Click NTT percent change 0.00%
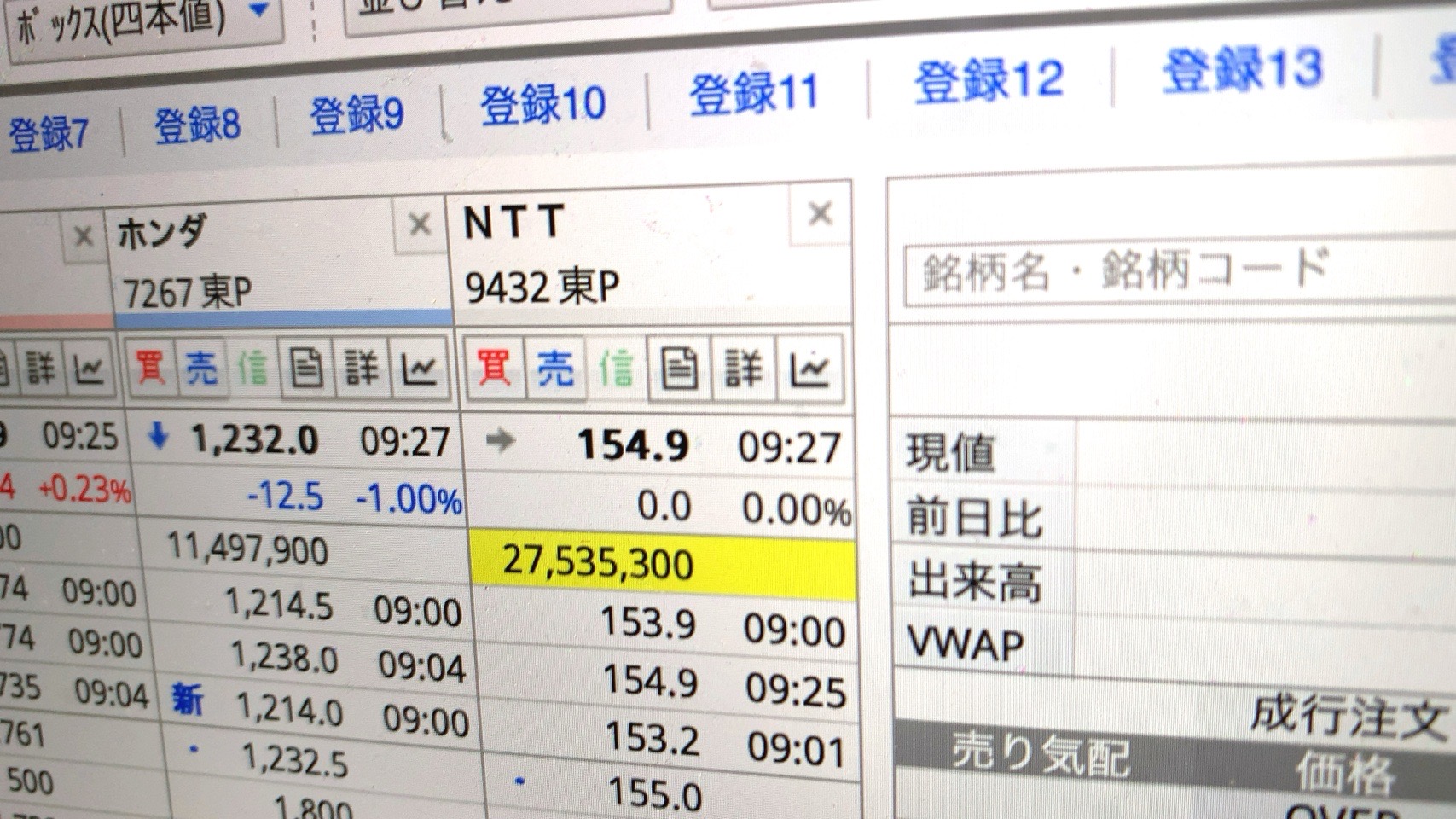1456x819 pixels. pos(797,508)
